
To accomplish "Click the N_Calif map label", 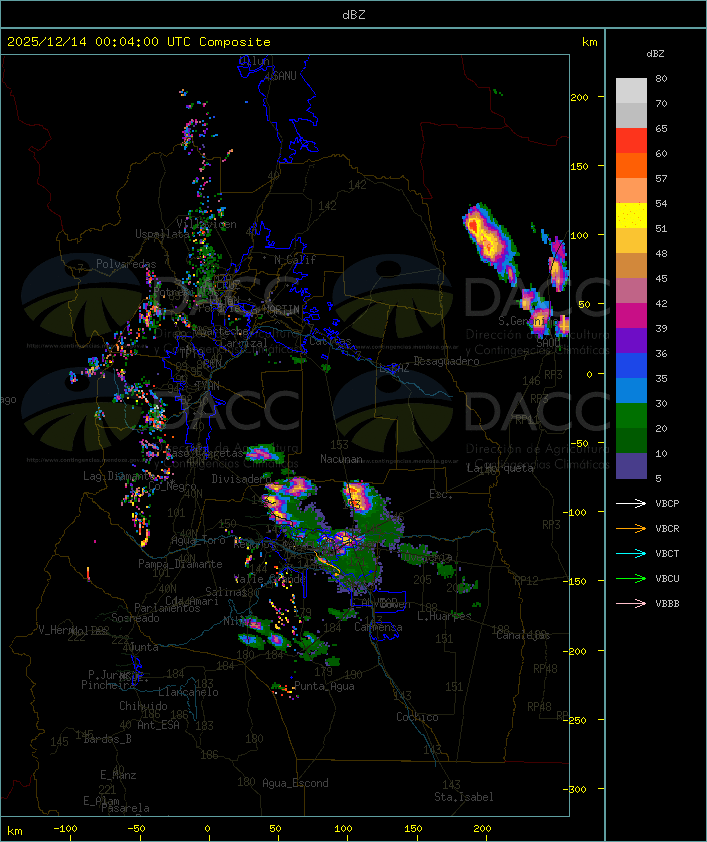I will [295, 260].
